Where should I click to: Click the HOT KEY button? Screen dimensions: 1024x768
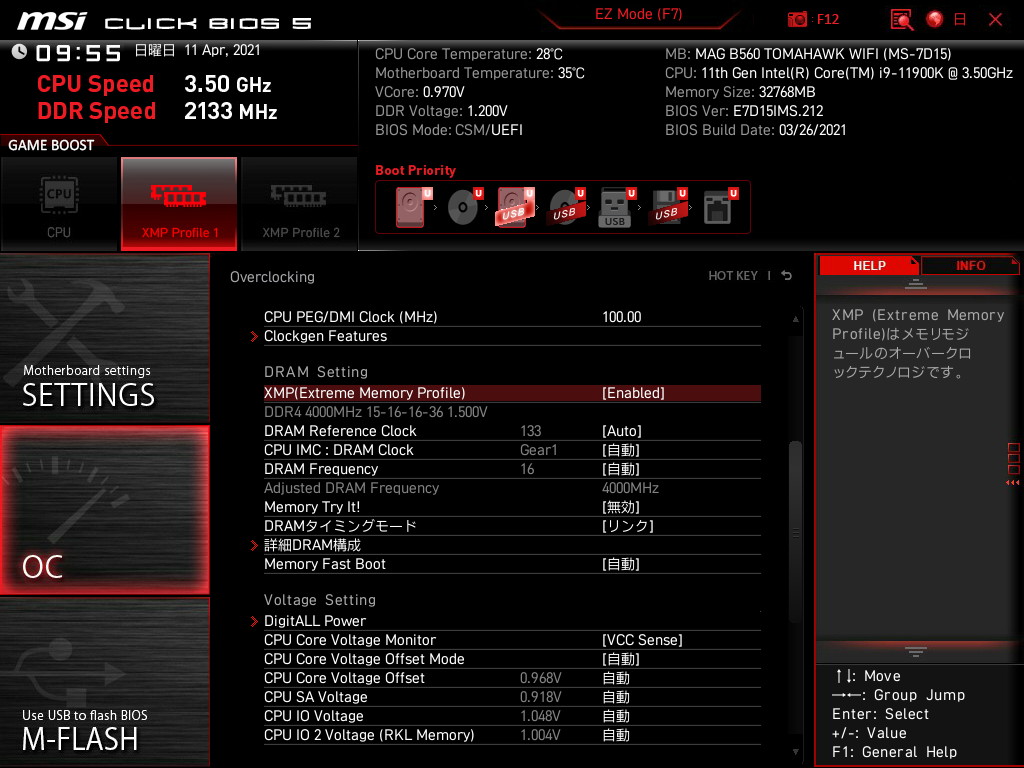point(733,276)
